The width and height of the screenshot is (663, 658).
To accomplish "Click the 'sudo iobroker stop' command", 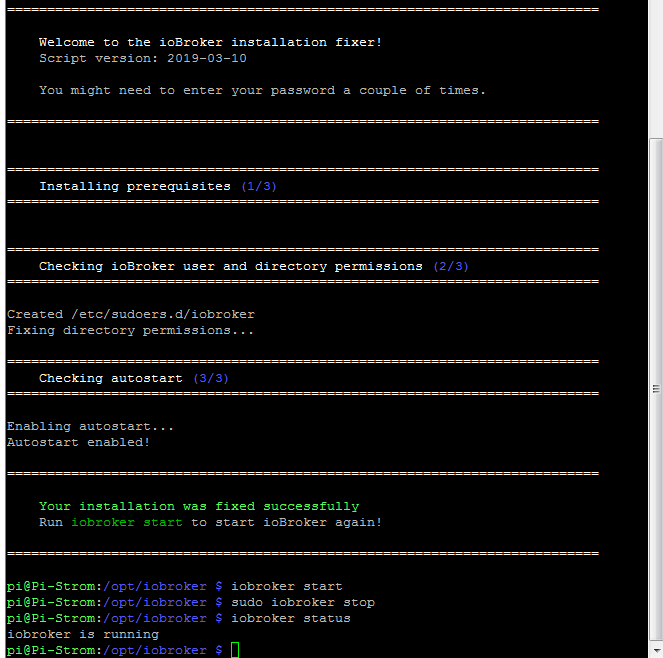I will tap(303, 602).
